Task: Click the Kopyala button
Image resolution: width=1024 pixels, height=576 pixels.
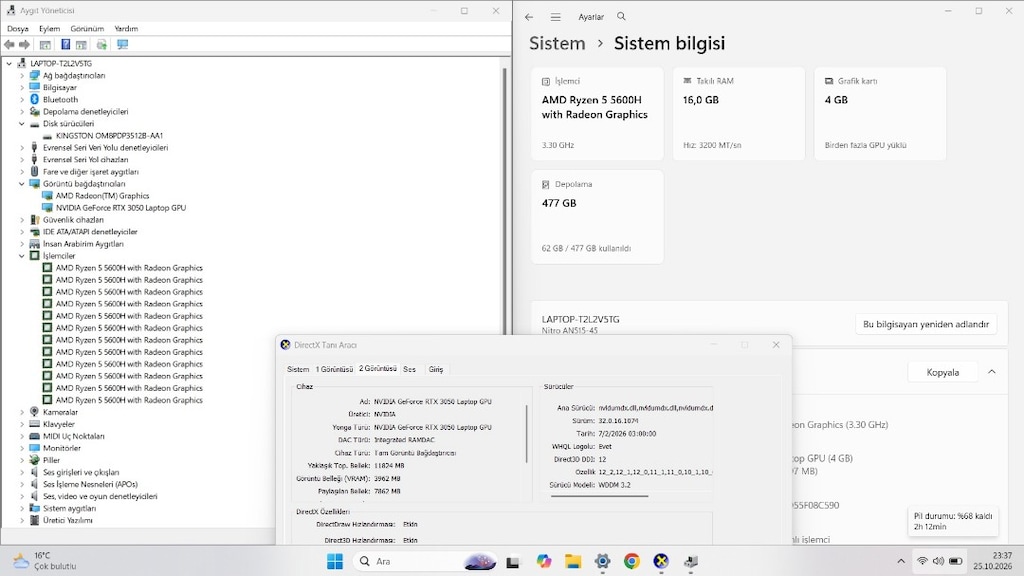Action: point(942,372)
